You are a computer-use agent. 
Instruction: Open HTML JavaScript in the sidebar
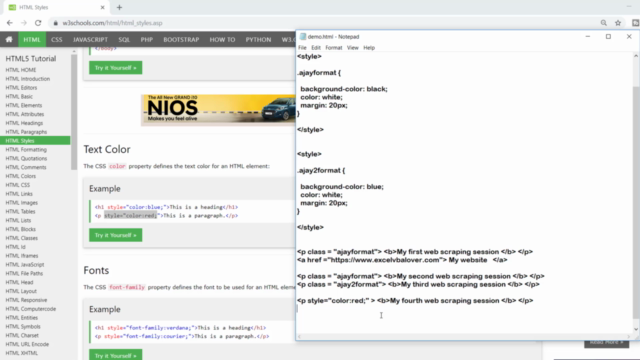(25, 264)
